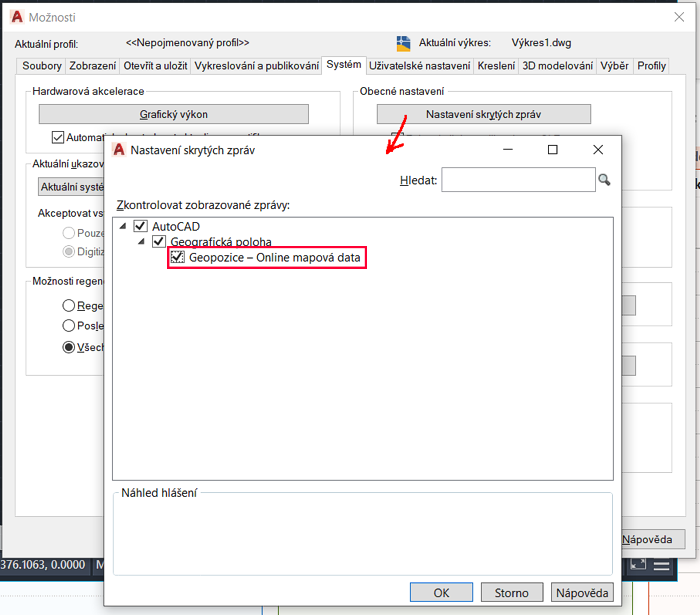Image resolution: width=700 pixels, height=615 pixels.
Task: Open the Profily tab
Action: point(651,66)
